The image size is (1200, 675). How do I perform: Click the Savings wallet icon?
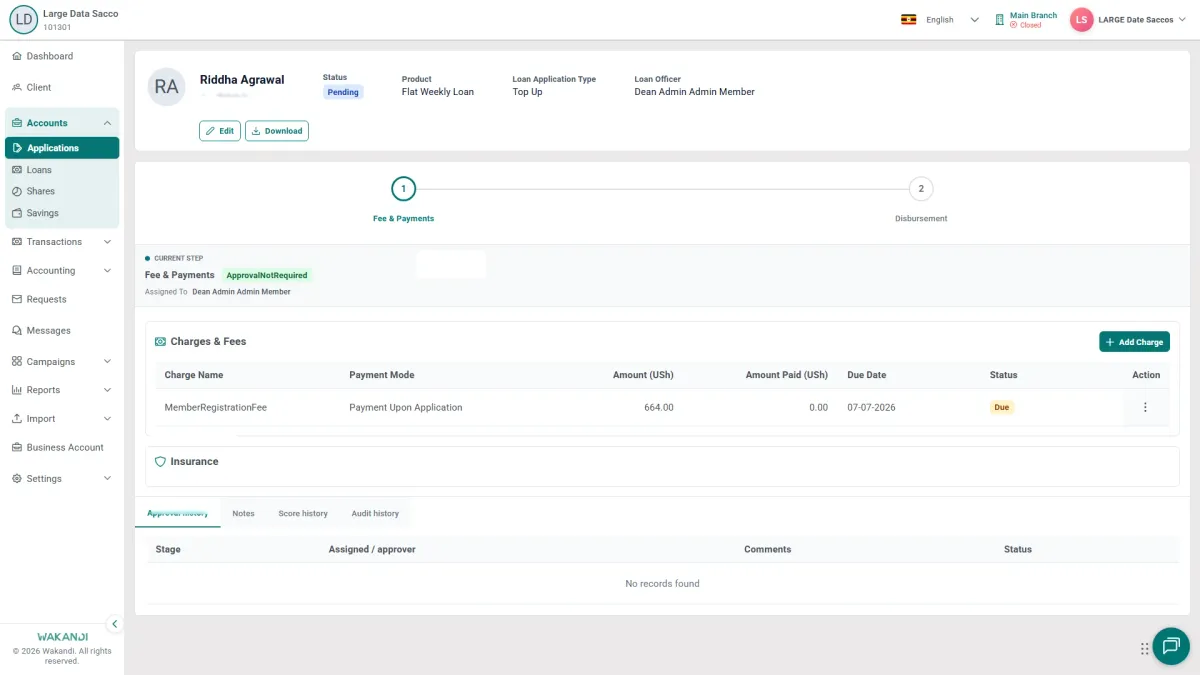[x=17, y=213]
